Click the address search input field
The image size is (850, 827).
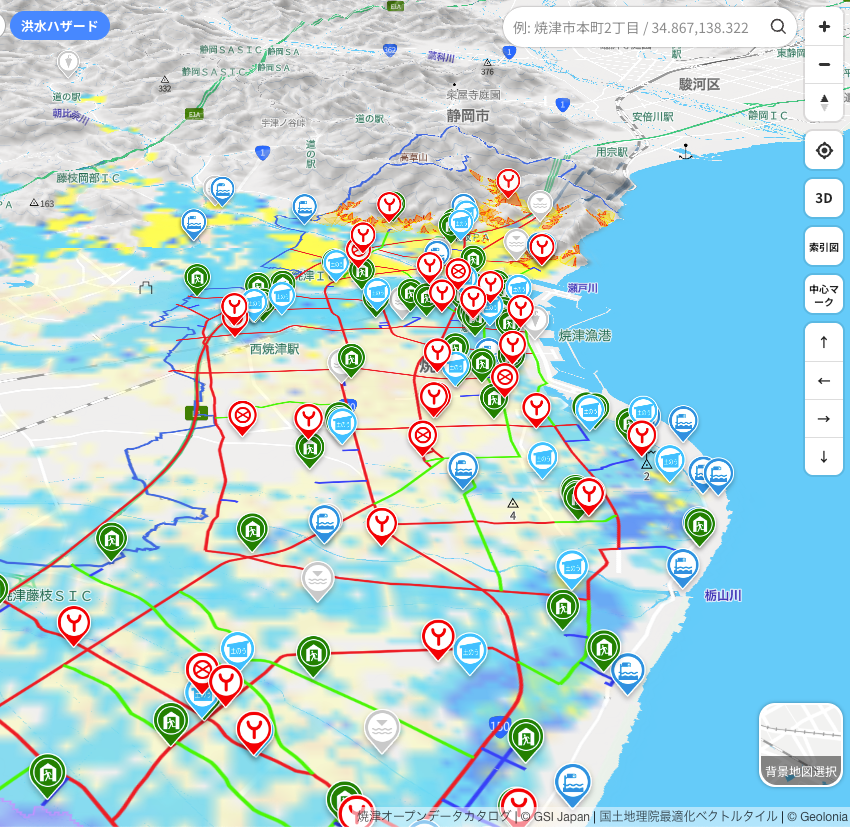tap(635, 27)
